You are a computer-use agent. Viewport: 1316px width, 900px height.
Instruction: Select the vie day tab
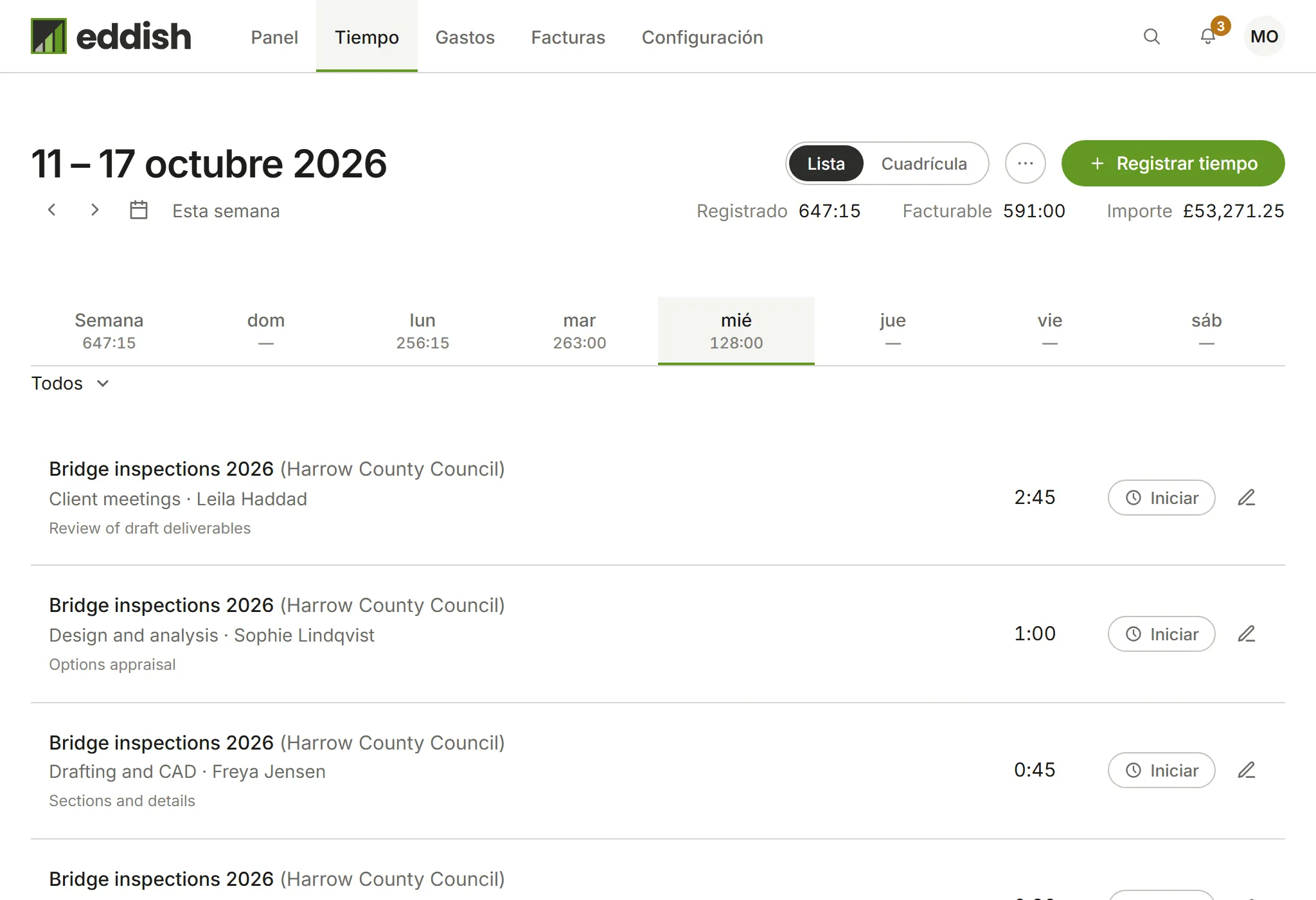1050,331
